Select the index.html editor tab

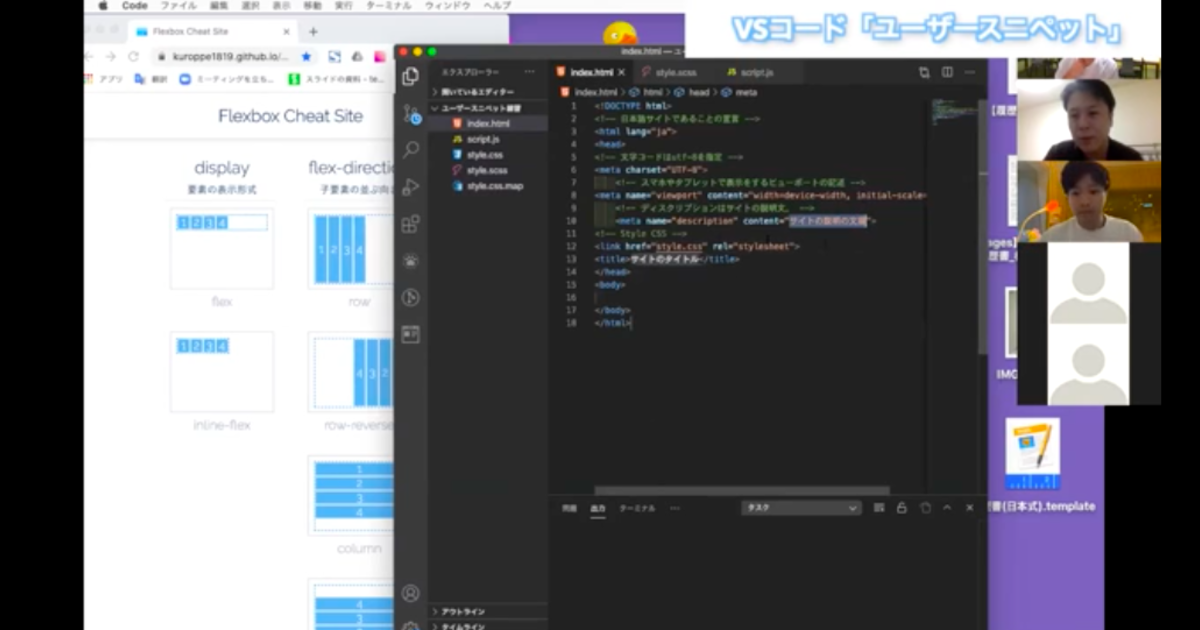coord(592,73)
